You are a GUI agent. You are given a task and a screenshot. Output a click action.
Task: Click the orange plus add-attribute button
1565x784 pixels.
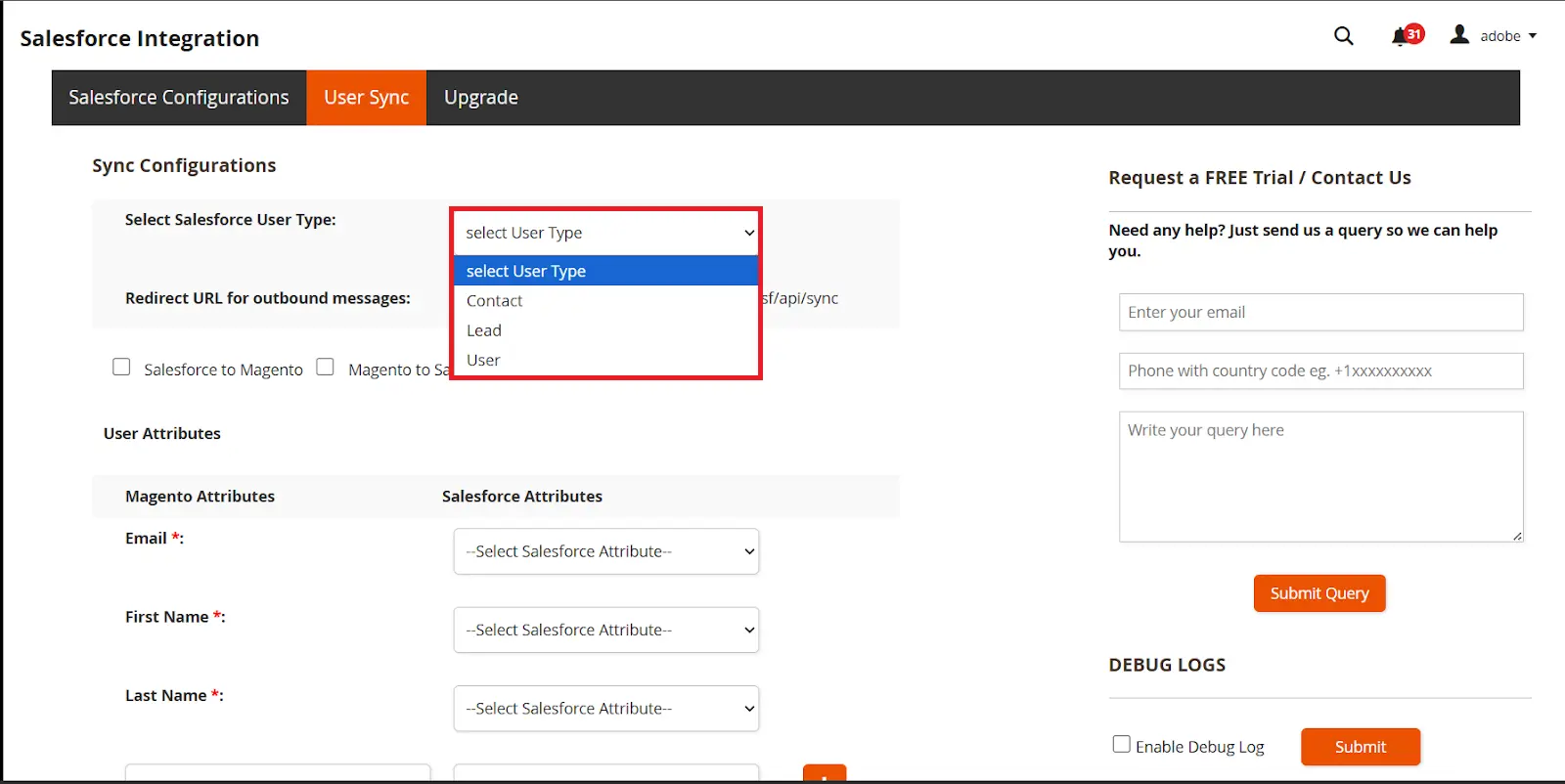pos(825,773)
